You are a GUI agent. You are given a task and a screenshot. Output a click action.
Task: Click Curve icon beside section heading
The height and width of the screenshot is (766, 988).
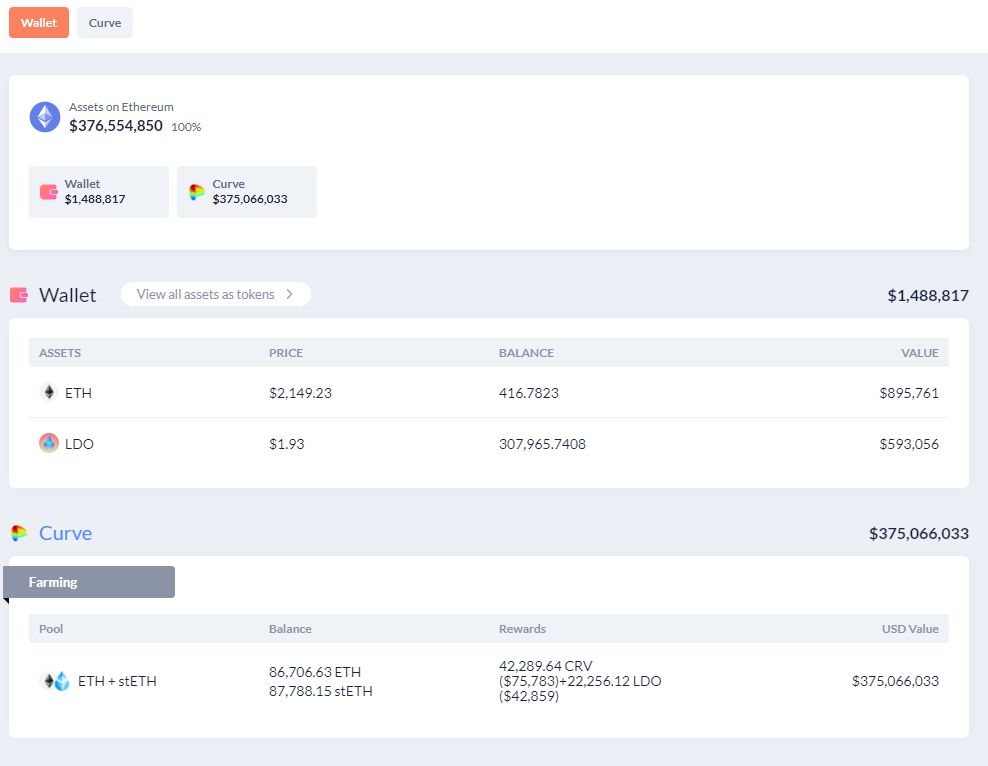[19, 533]
